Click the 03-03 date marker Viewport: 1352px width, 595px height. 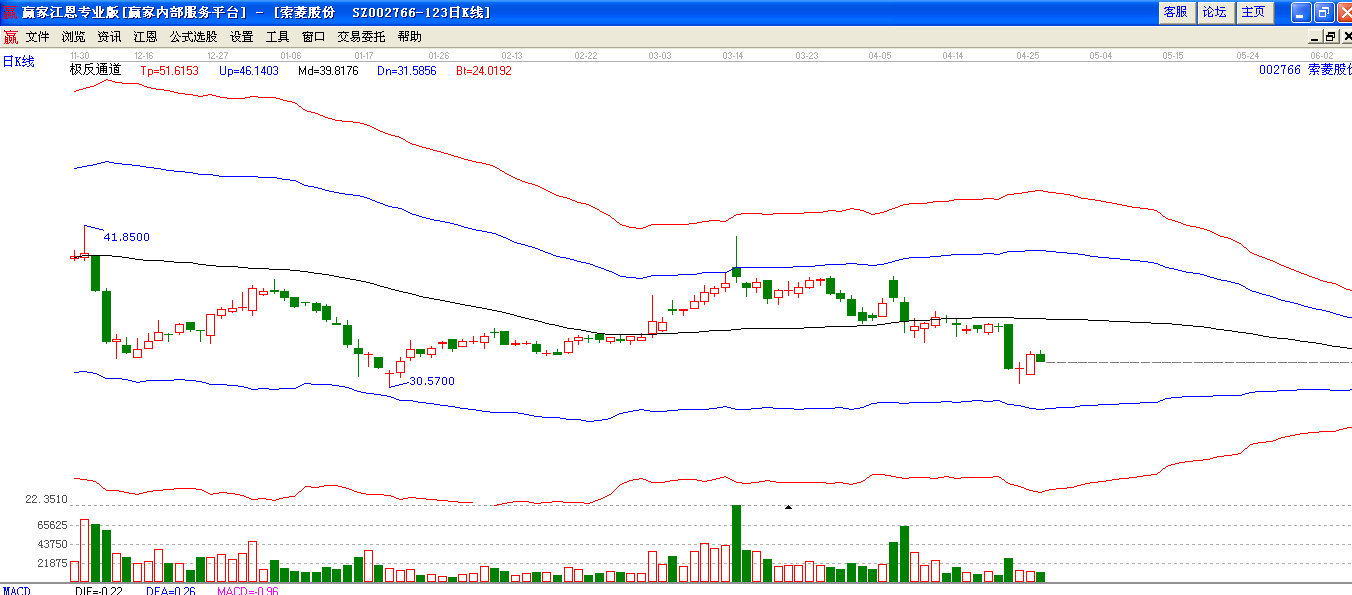point(660,55)
